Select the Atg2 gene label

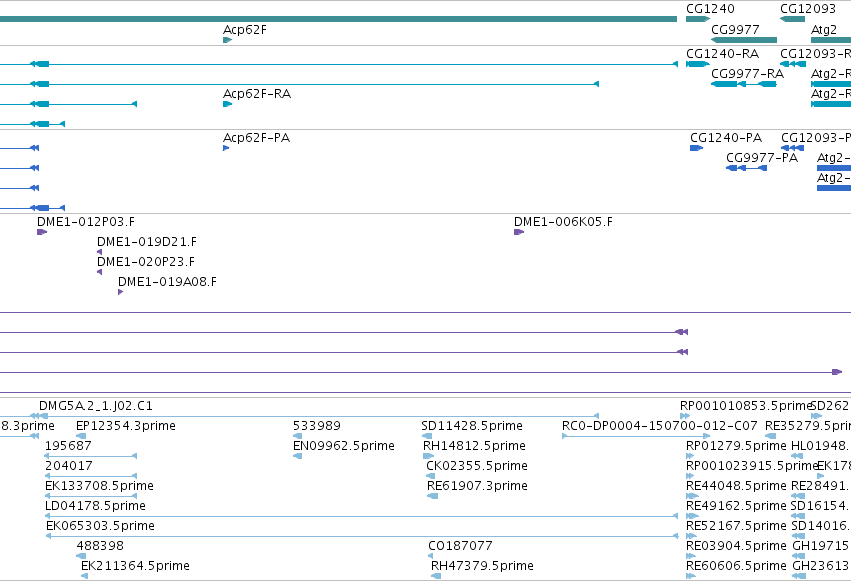pyautogui.click(x=823, y=30)
